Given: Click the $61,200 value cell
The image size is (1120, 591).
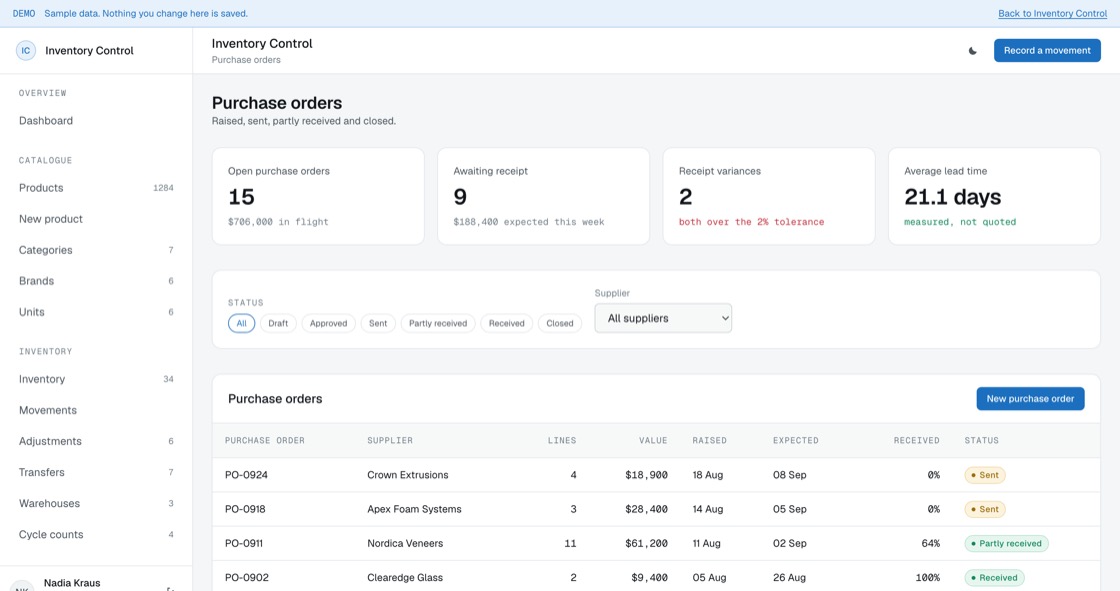Looking at the screenshot, I should point(646,543).
